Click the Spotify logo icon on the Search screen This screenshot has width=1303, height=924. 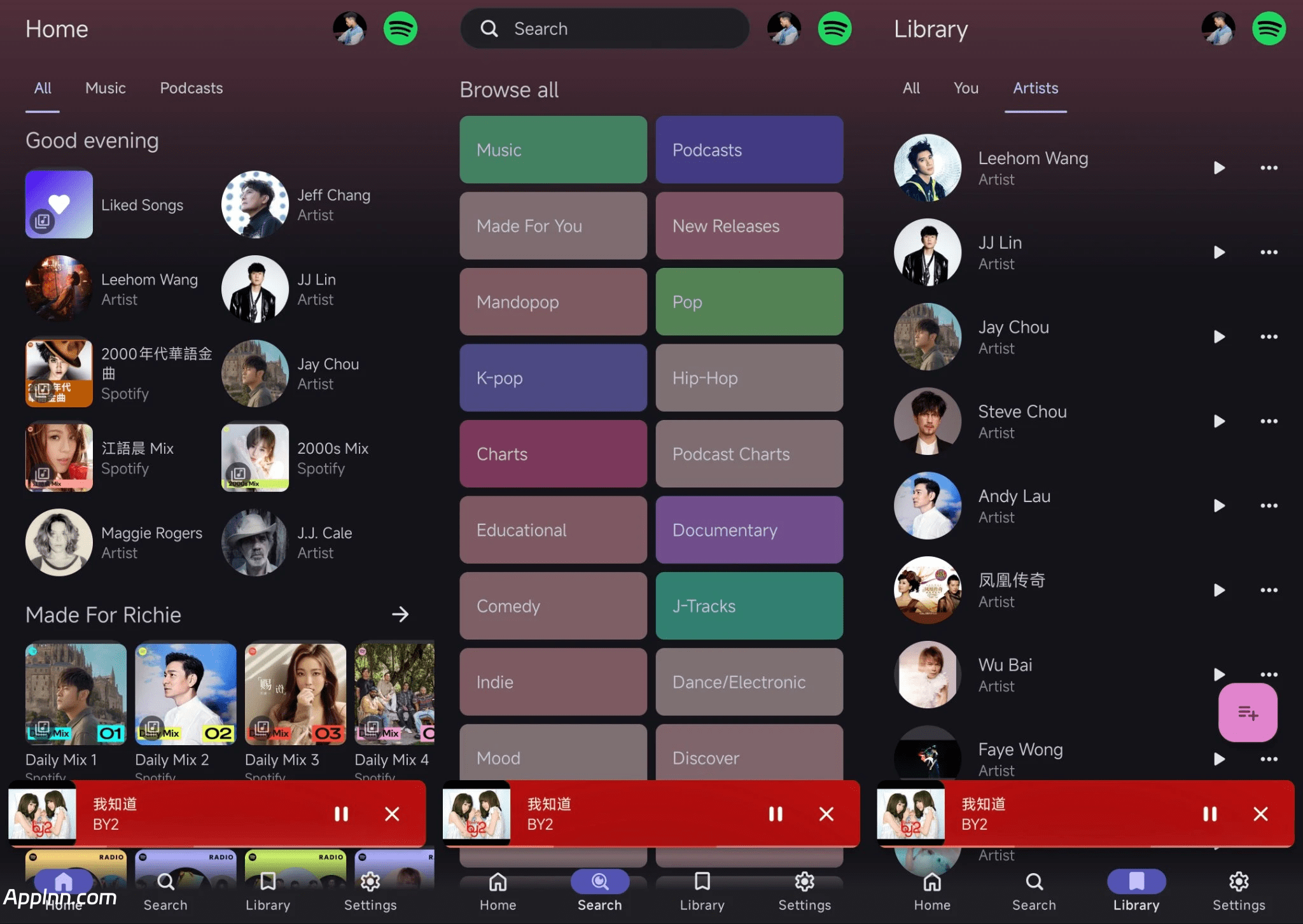[x=835, y=29]
